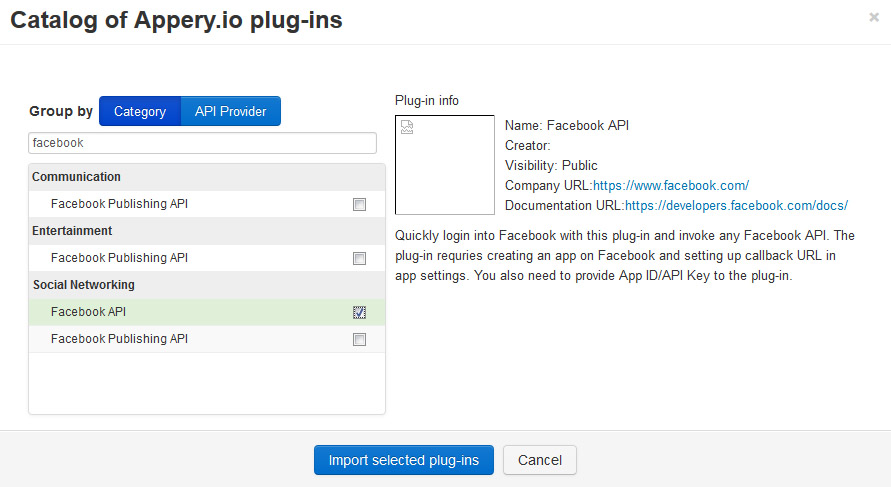
Task: Close the plug-in catalog dialog with X
Action: 874,17
